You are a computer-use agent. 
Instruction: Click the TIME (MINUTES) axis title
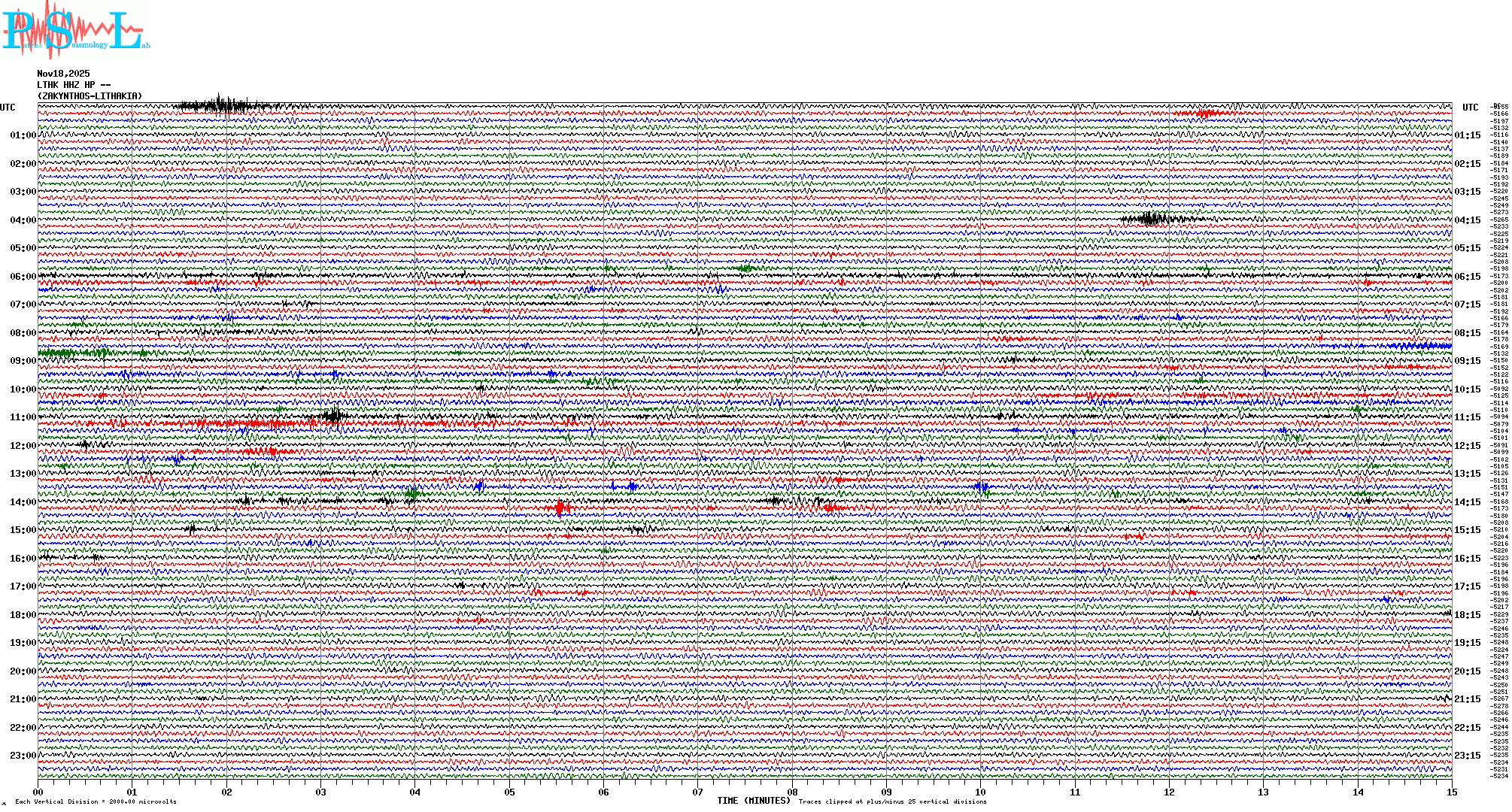[x=754, y=801]
